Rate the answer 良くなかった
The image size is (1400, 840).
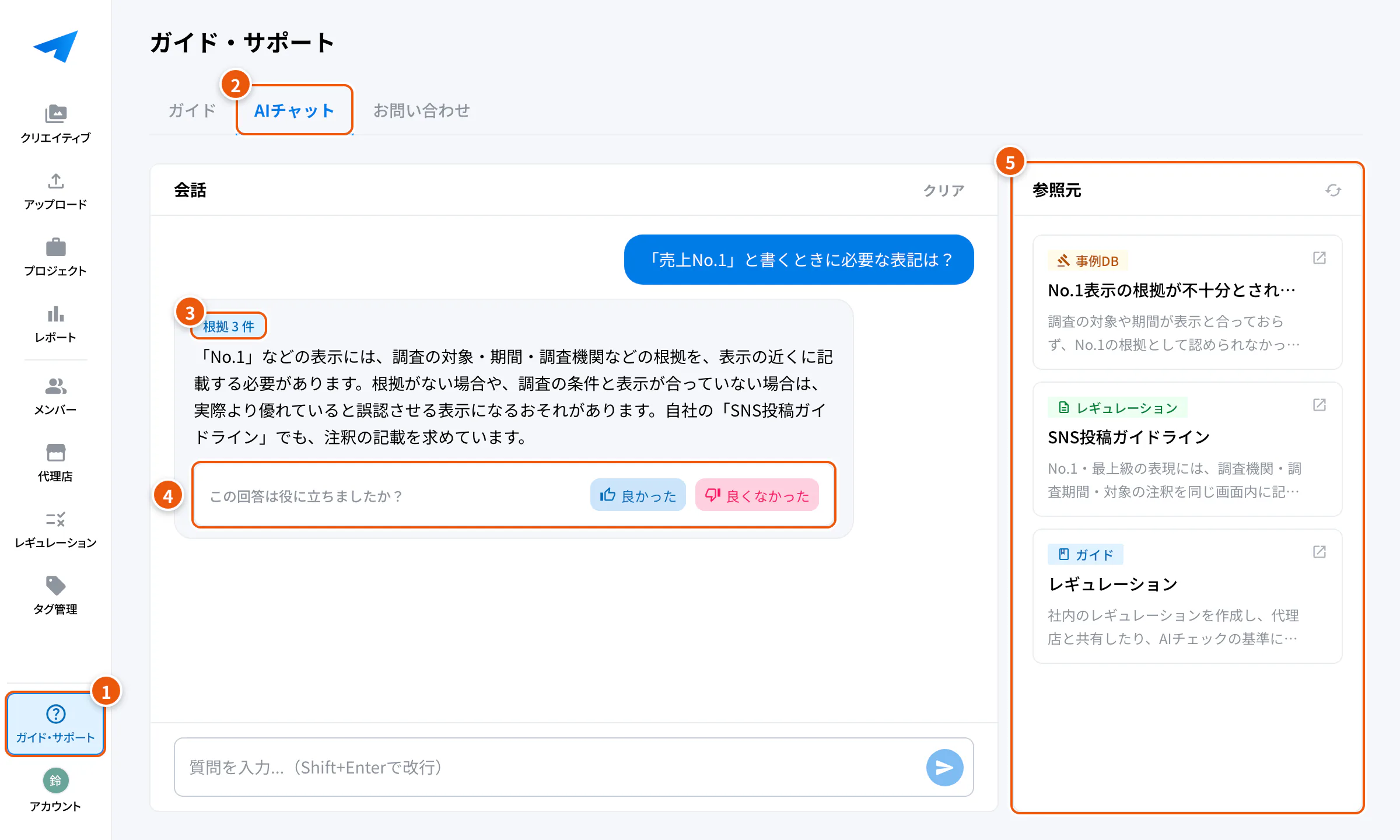click(757, 495)
